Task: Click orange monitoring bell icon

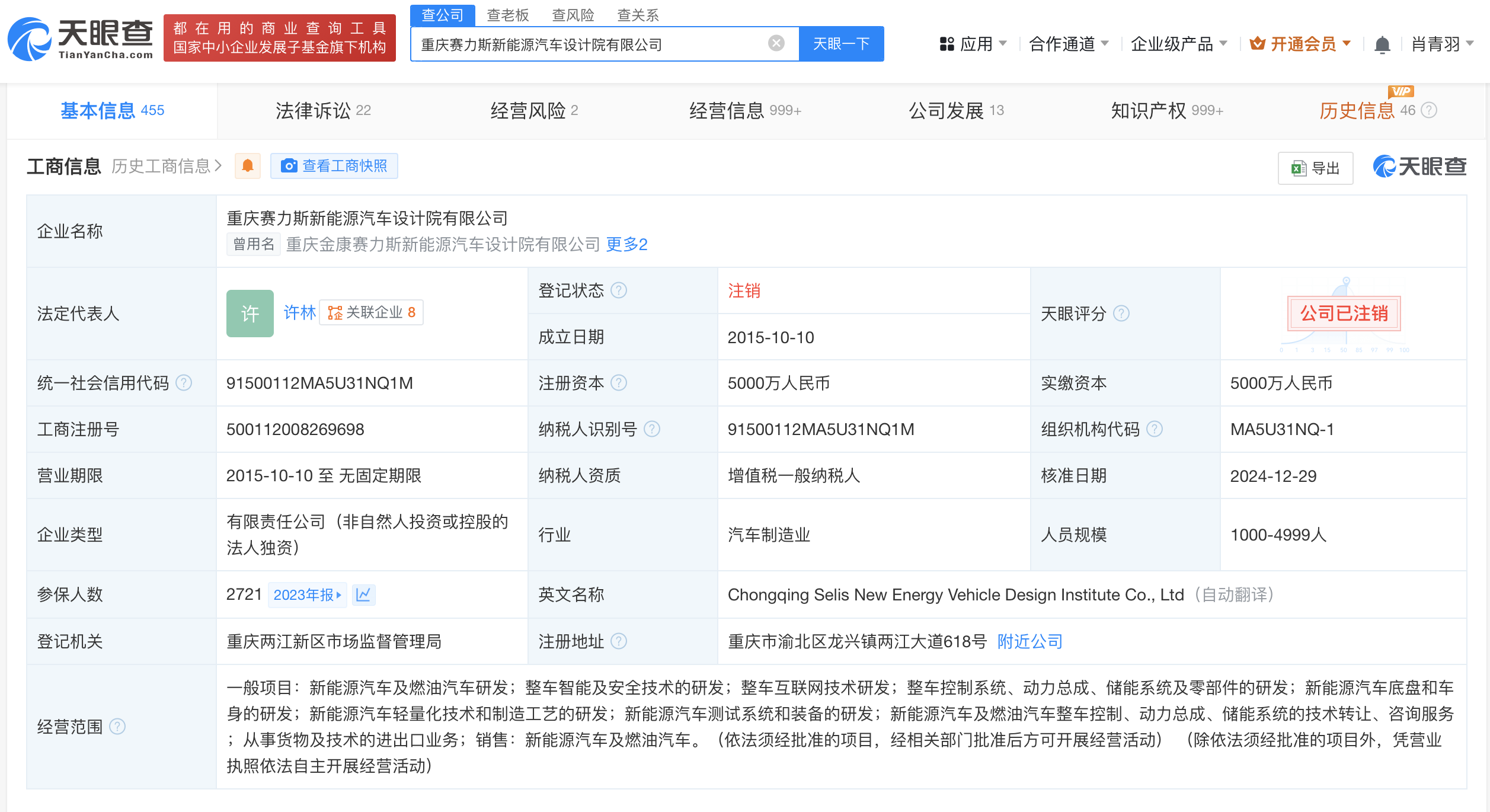Action: point(248,166)
